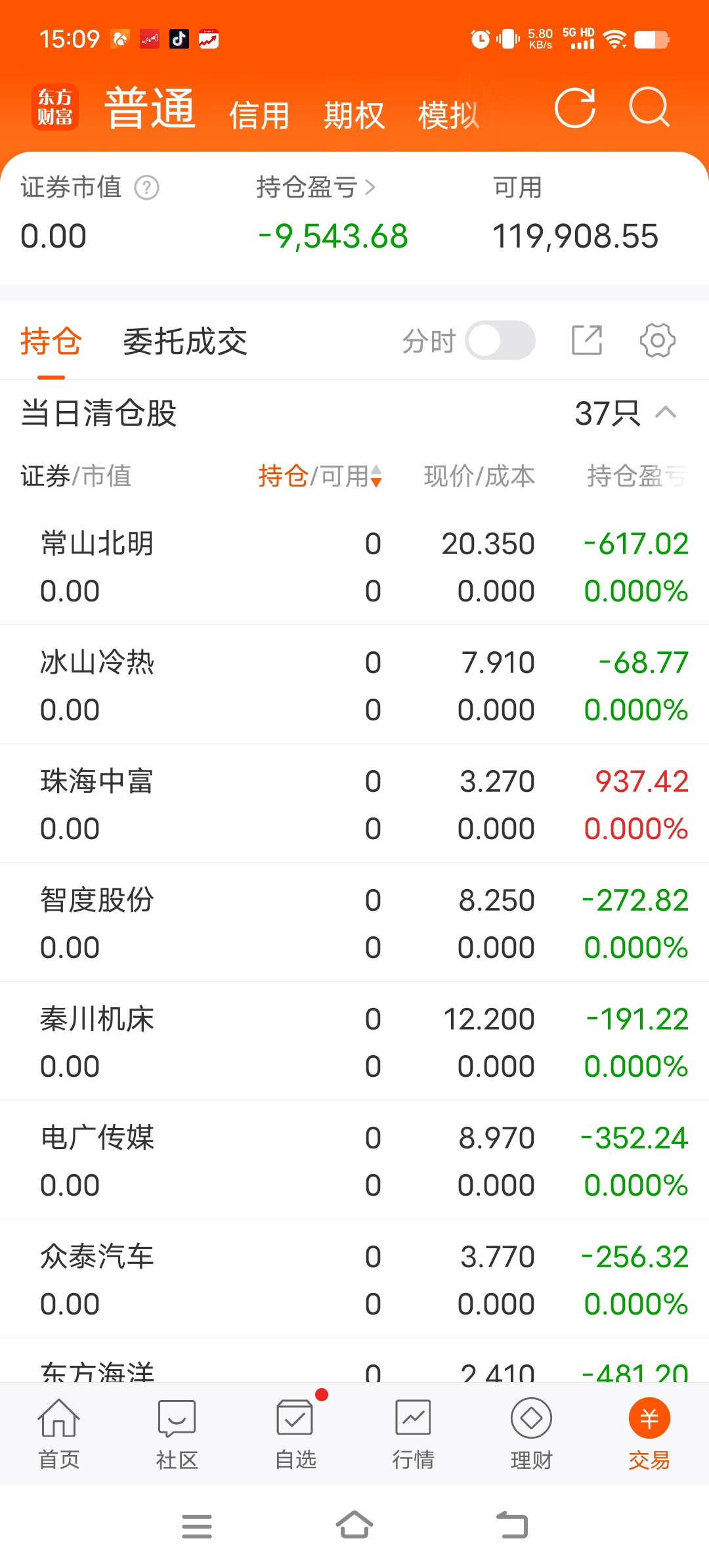Image resolution: width=709 pixels, height=1568 pixels.
Task: Tap the 证券/市值 column header
Action: 76,476
